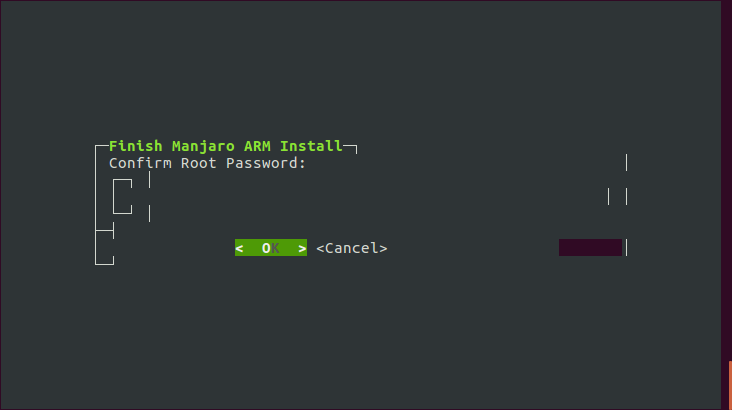732x410 pixels.
Task: Click the right angle bracket of OK
Action: click(302, 248)
